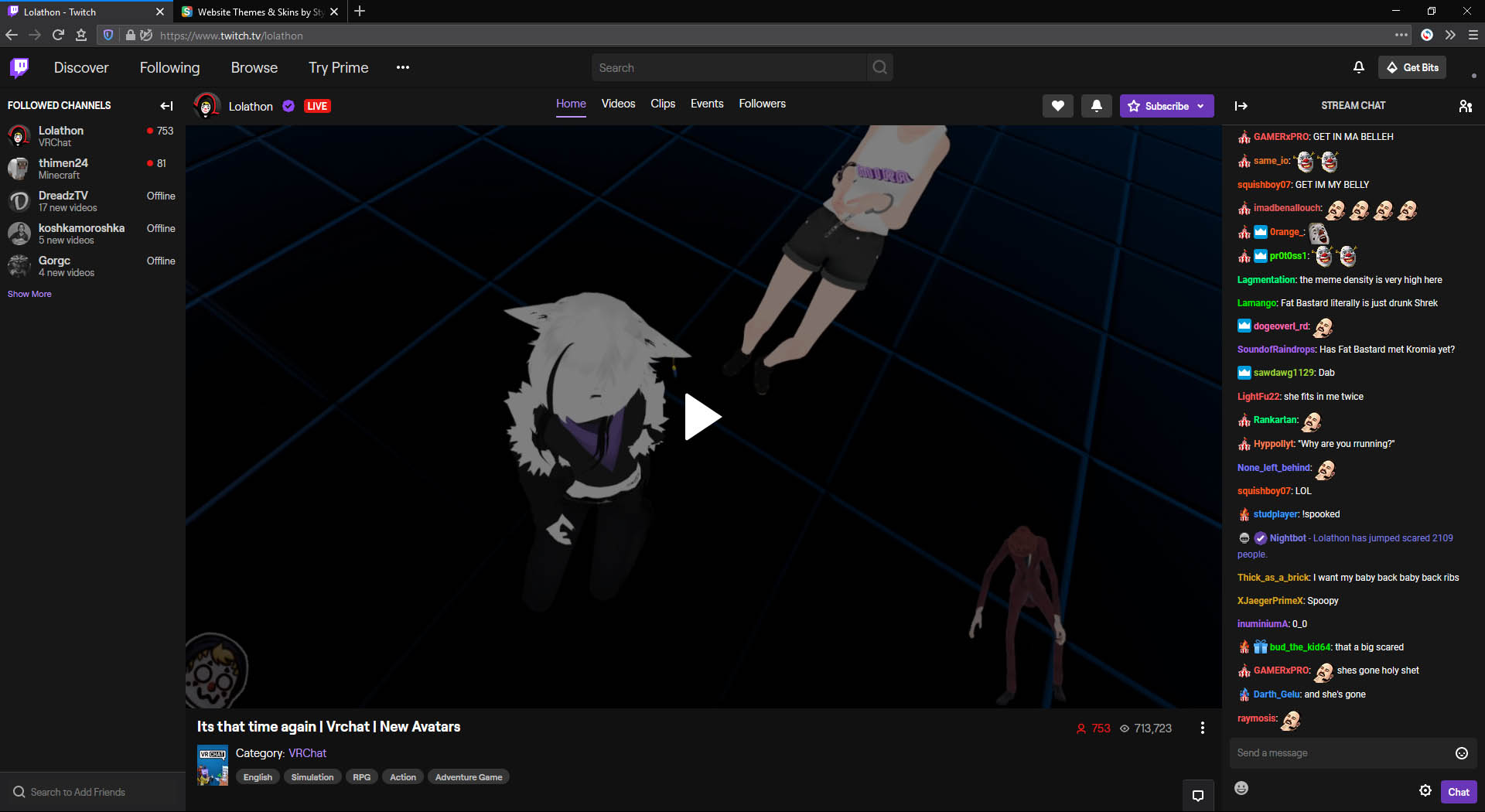Open Discover in top navigation

click(81, 68)
